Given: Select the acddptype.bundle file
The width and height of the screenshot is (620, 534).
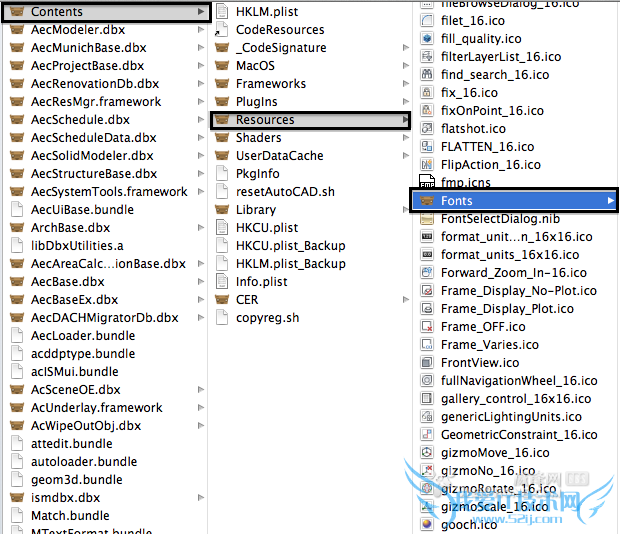Looking at the screenshot, I should point(83,353).
